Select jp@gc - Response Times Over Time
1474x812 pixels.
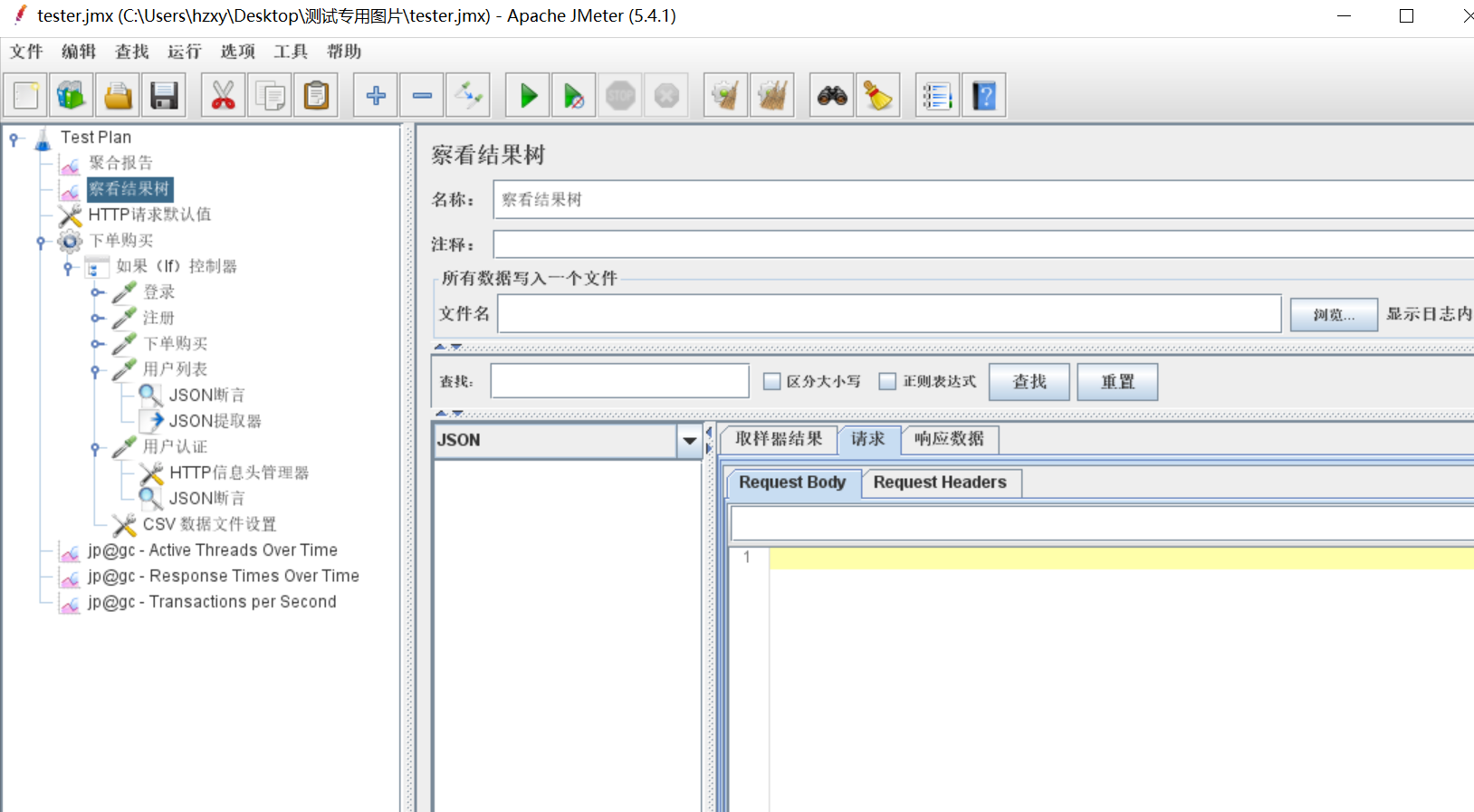point(224,576)
